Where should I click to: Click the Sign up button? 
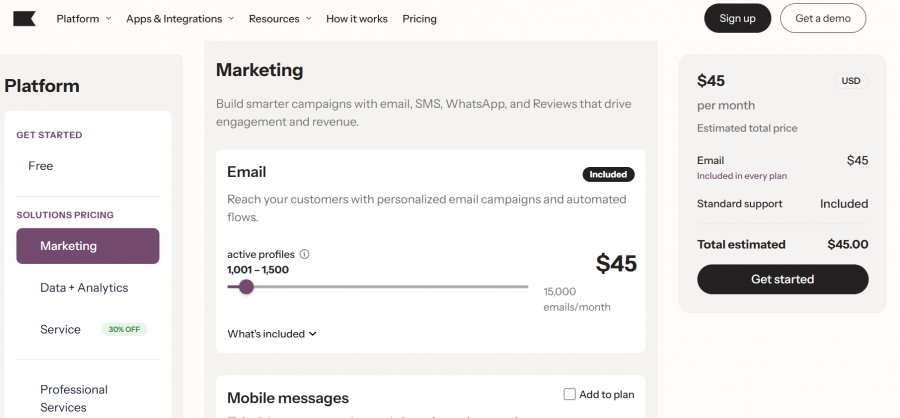(x=737, y=18)
